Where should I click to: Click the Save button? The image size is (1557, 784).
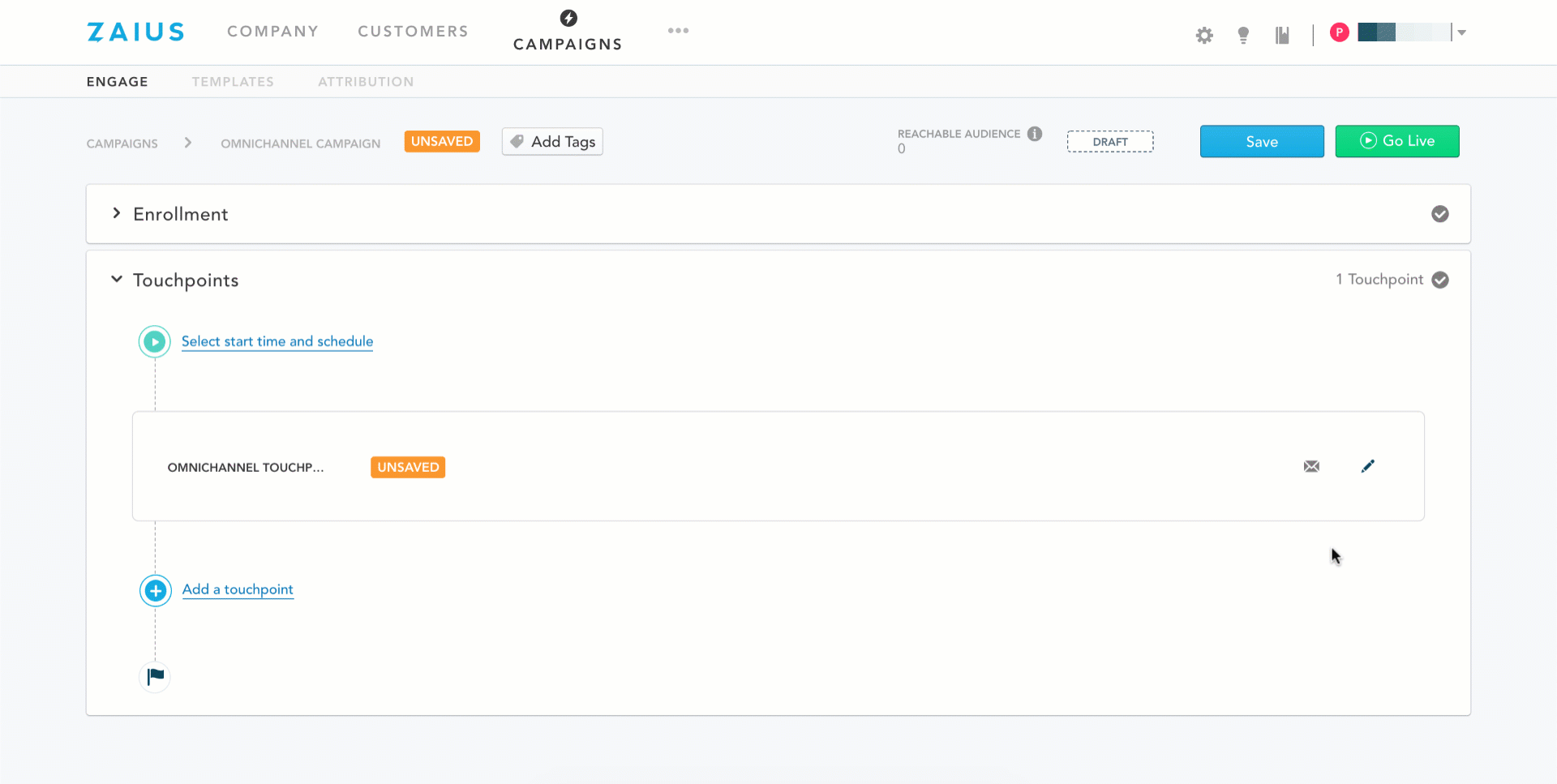1262,141
